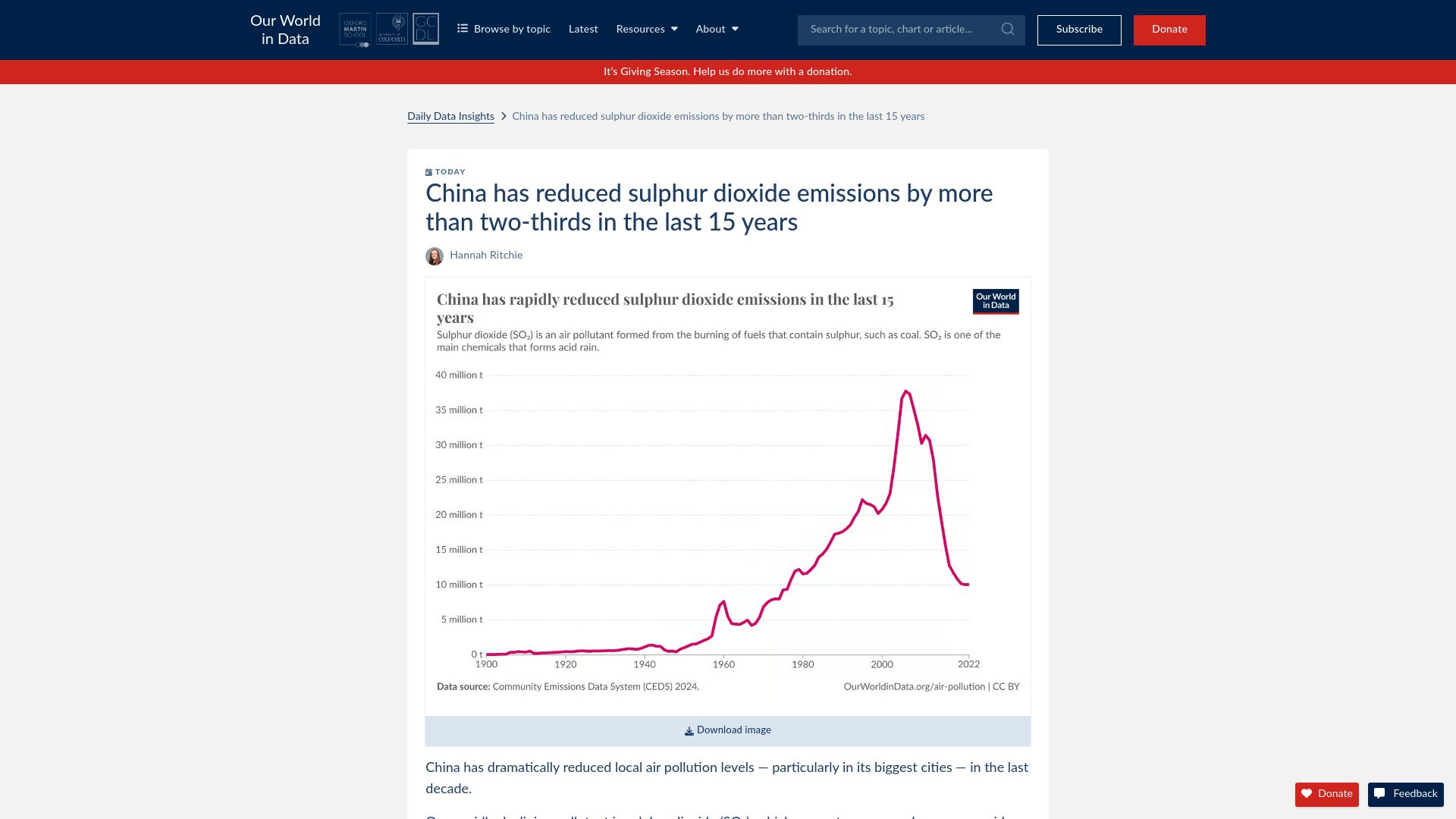The width and height of the screenshot is (1456, 819).
Task: Click the OurWorldinData.org/air-pollution link text
Action: (x=914, y=687)
